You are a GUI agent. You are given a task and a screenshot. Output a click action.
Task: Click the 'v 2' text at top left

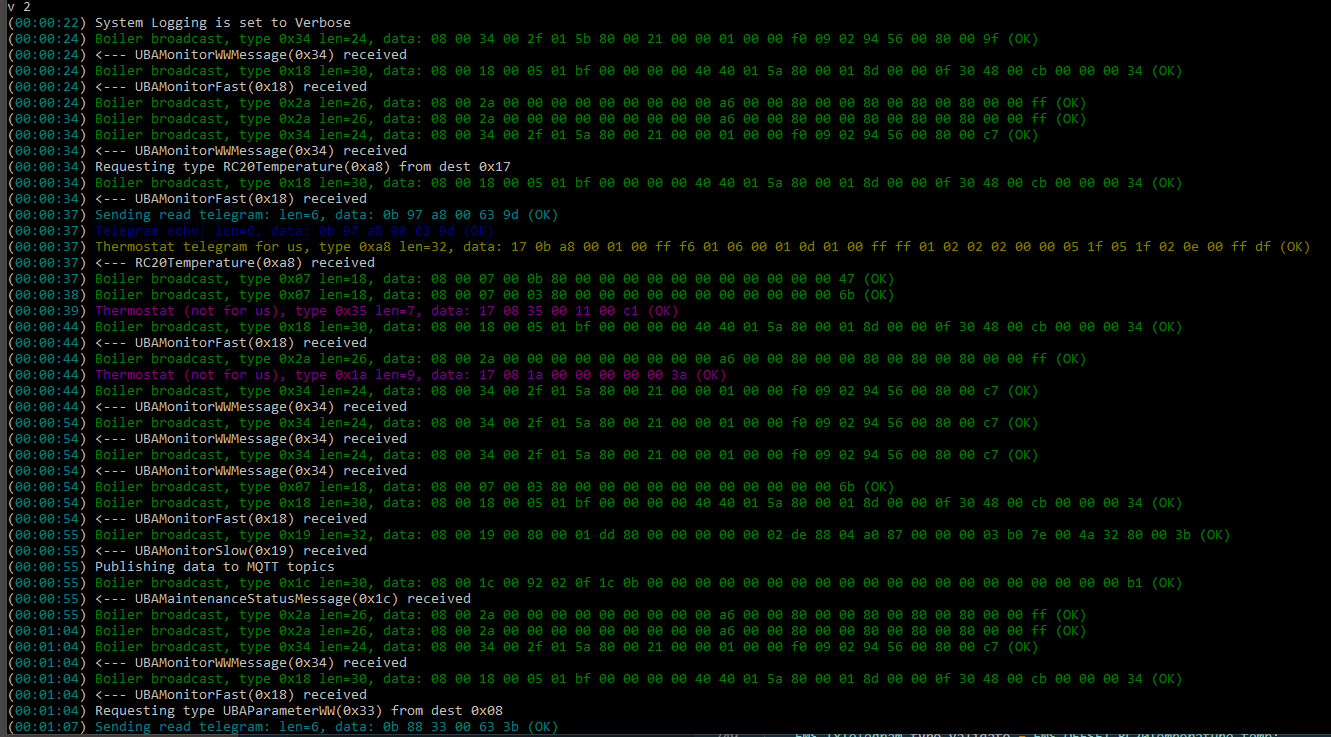13,6
